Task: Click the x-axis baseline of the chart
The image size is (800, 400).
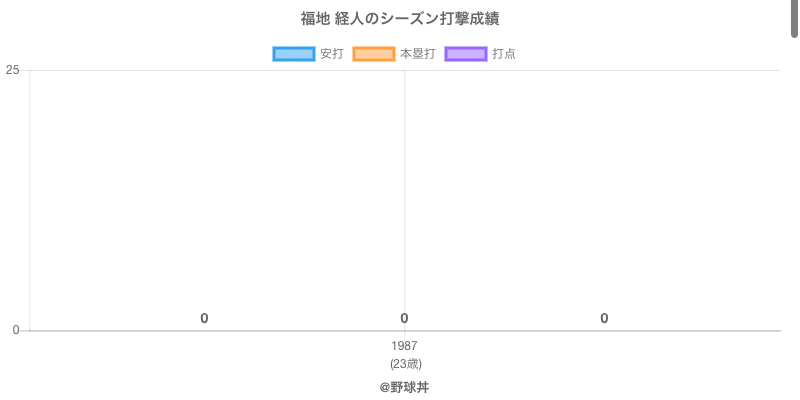Action: tap(600, 330)
